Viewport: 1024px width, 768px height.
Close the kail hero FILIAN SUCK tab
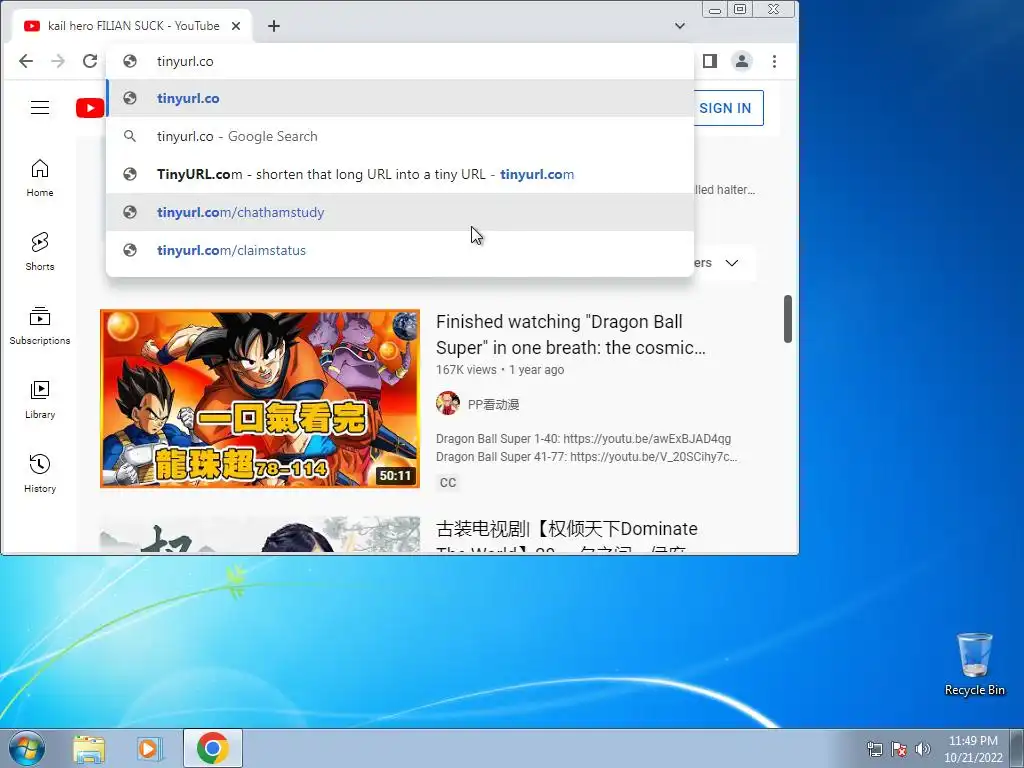pos(236,26)
